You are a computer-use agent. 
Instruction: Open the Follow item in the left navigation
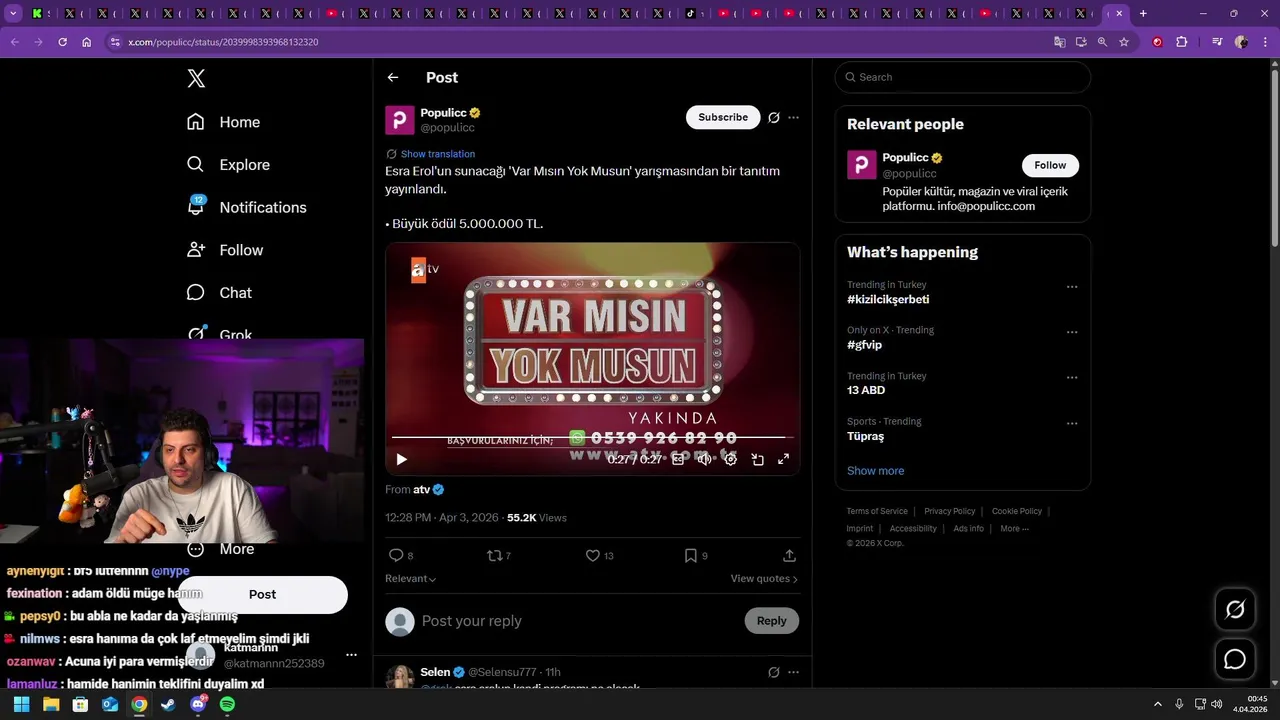tap(225, 250)
